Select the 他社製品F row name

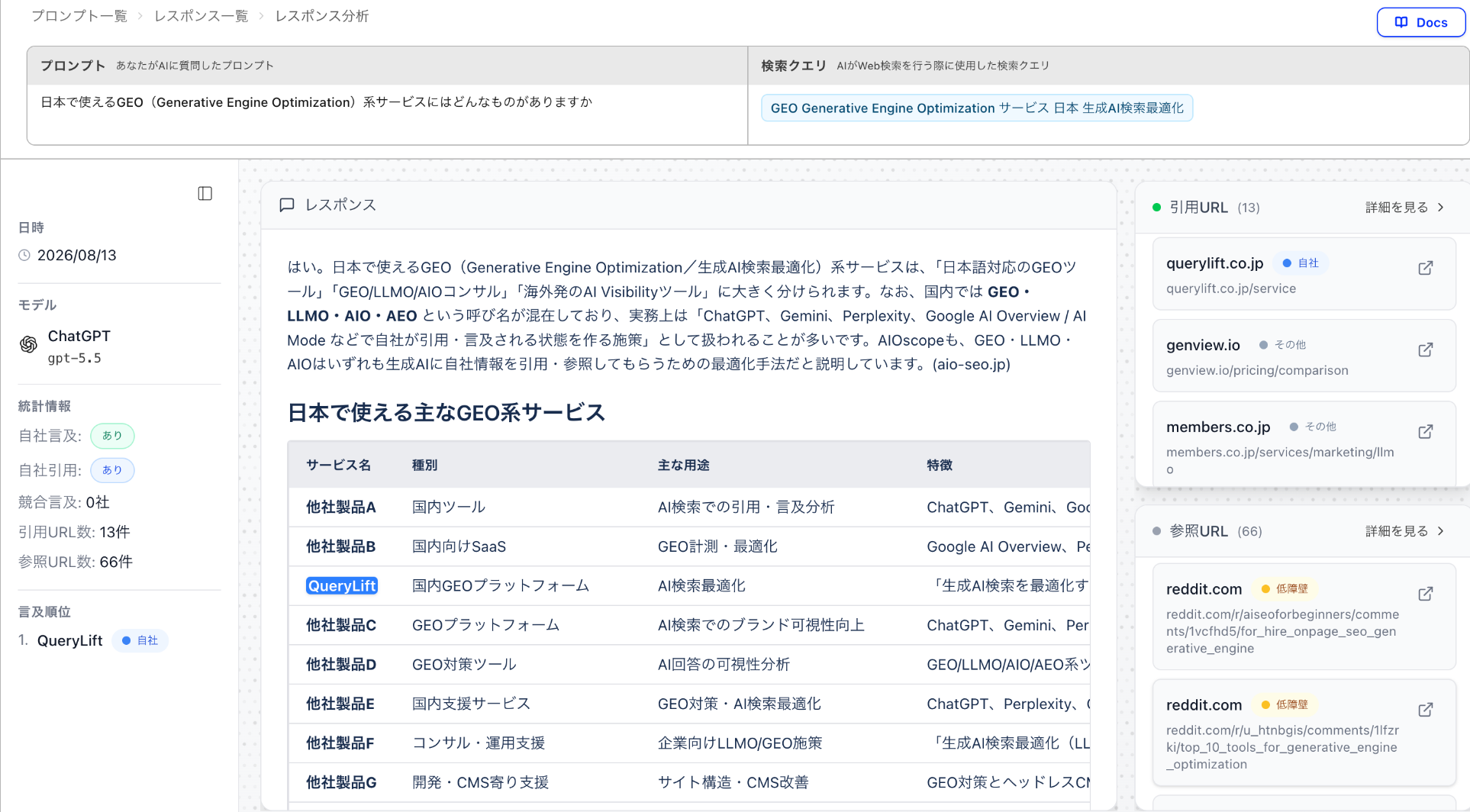coord(340,743)
